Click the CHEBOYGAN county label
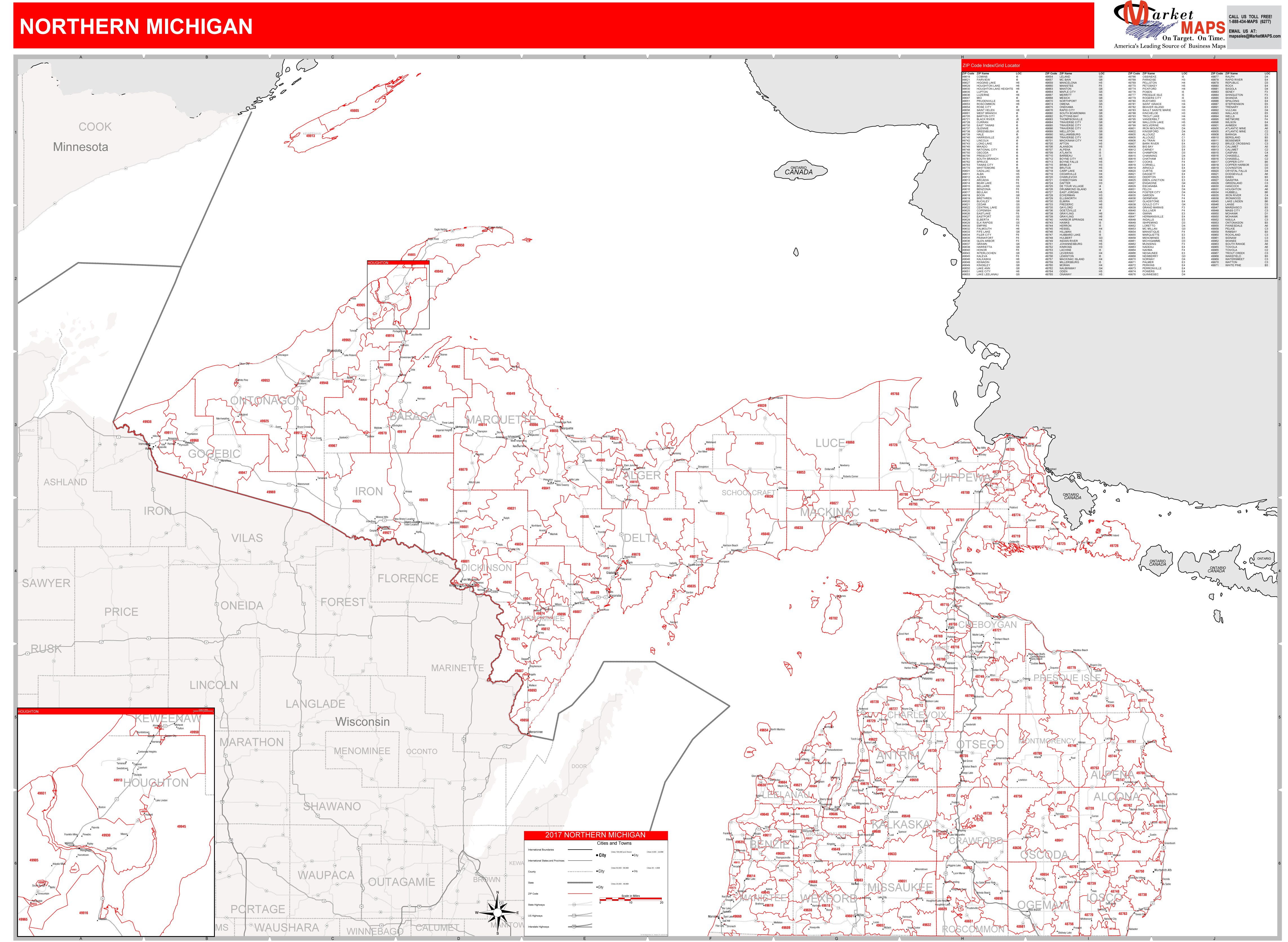The width and height of the screenshot is (1288, 942). click(988, 625)
